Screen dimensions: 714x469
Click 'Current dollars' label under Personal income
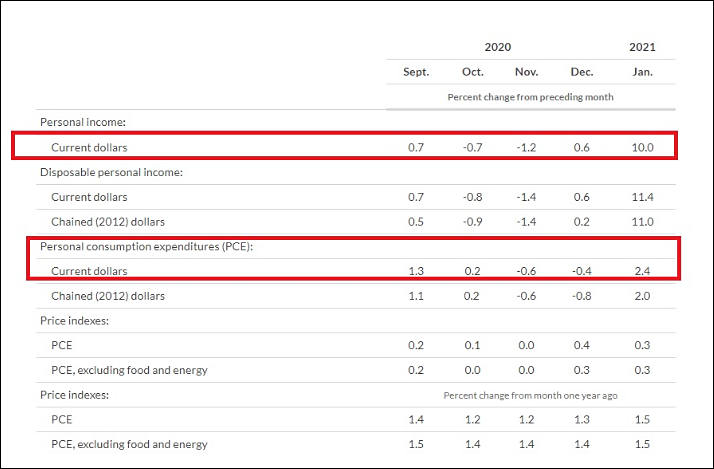pyautogui.click(x=89, y=148)
